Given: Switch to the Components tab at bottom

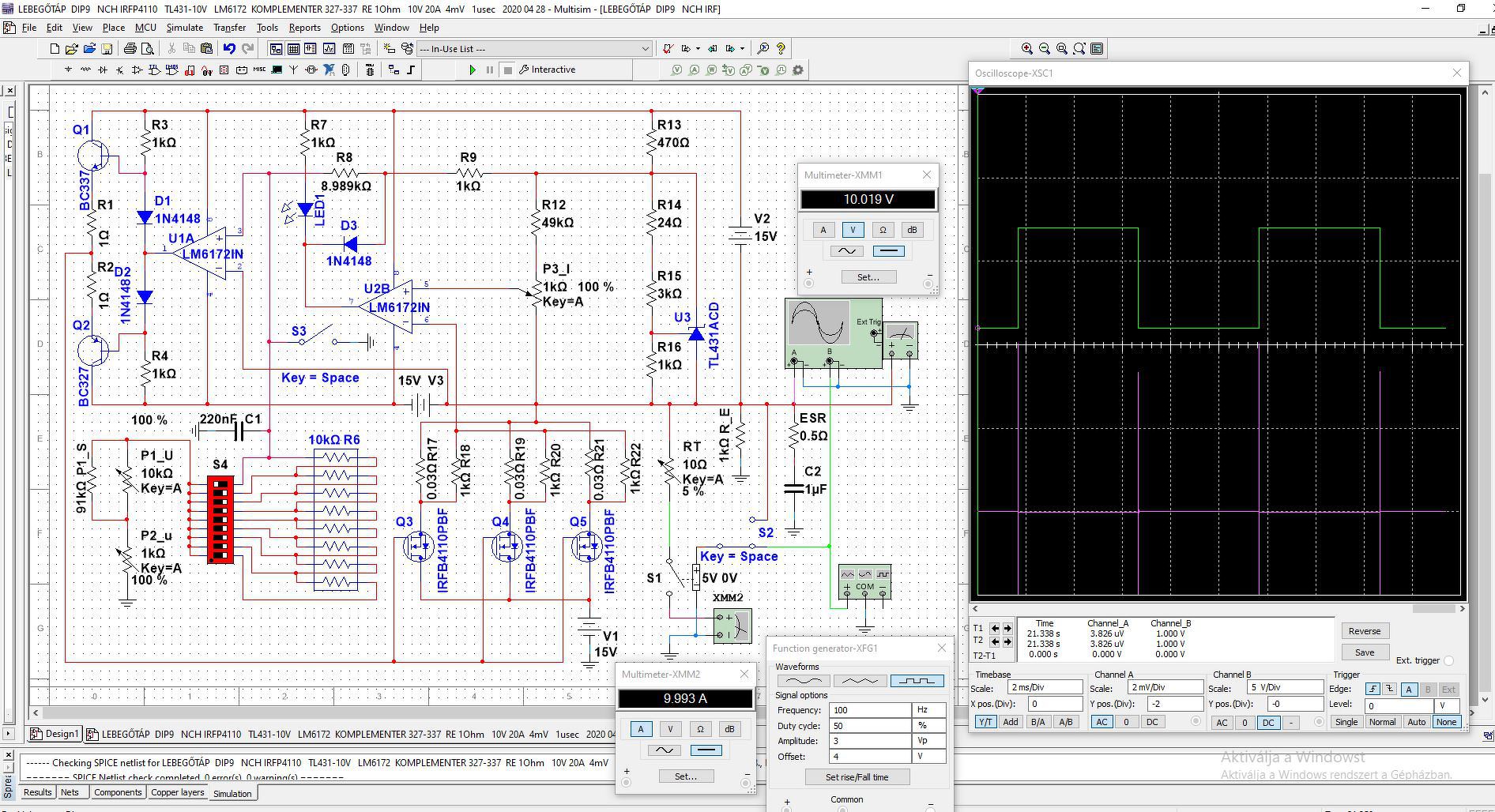Looking at the screenshot, I should pos(118,792).
